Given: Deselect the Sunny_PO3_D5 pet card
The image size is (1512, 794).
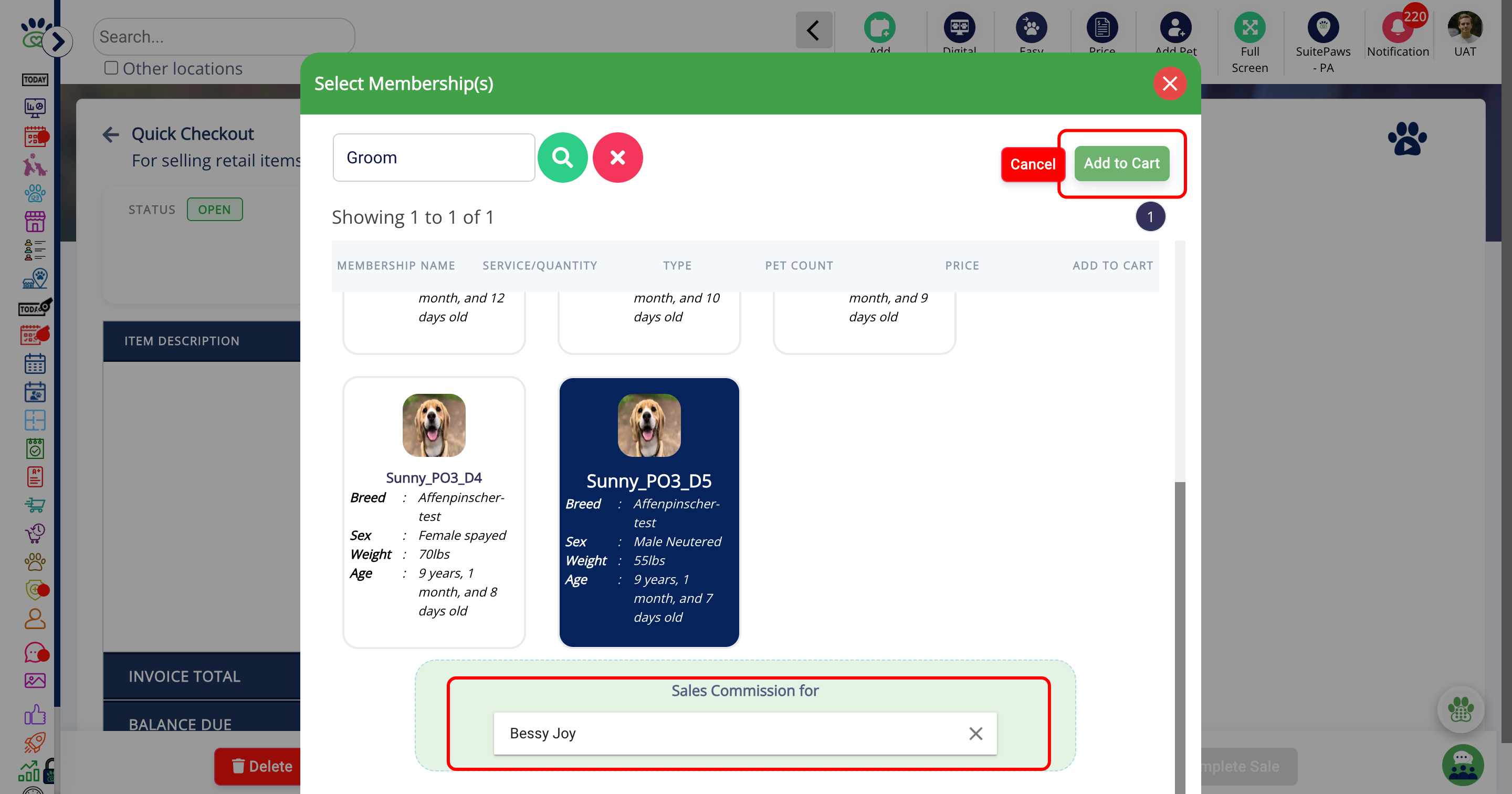Looking at the screenshot, I should tap(648, 512).
